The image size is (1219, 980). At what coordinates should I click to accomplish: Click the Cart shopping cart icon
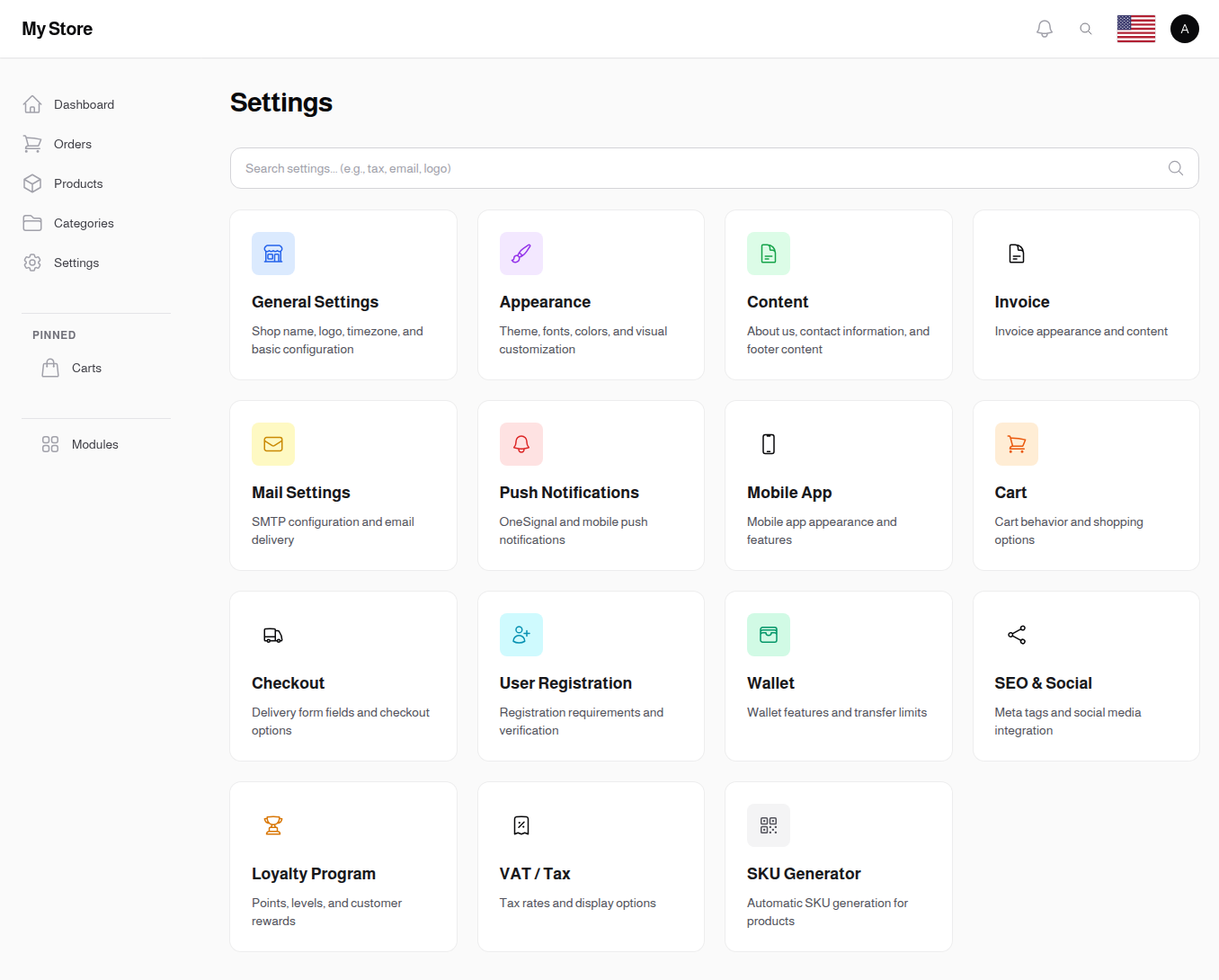tap(1017, 443)
